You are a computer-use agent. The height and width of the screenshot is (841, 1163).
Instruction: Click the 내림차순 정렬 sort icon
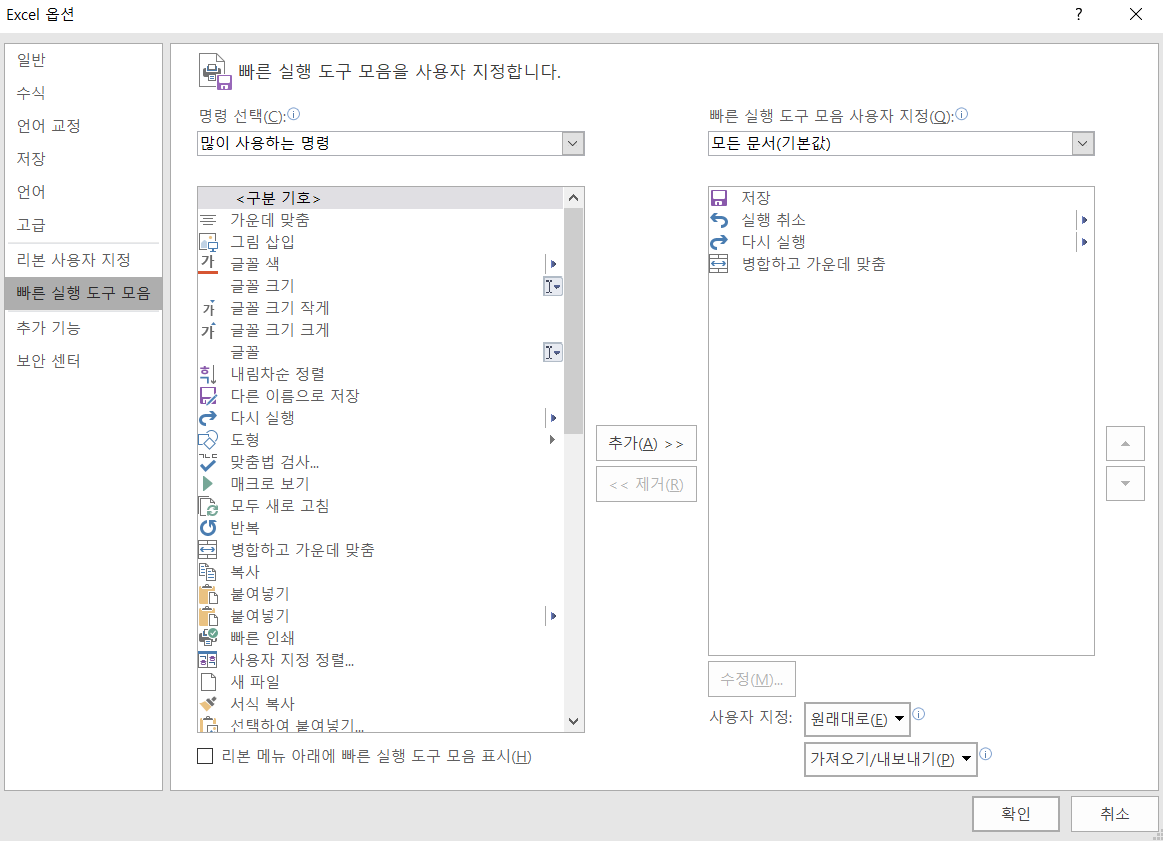208,374
